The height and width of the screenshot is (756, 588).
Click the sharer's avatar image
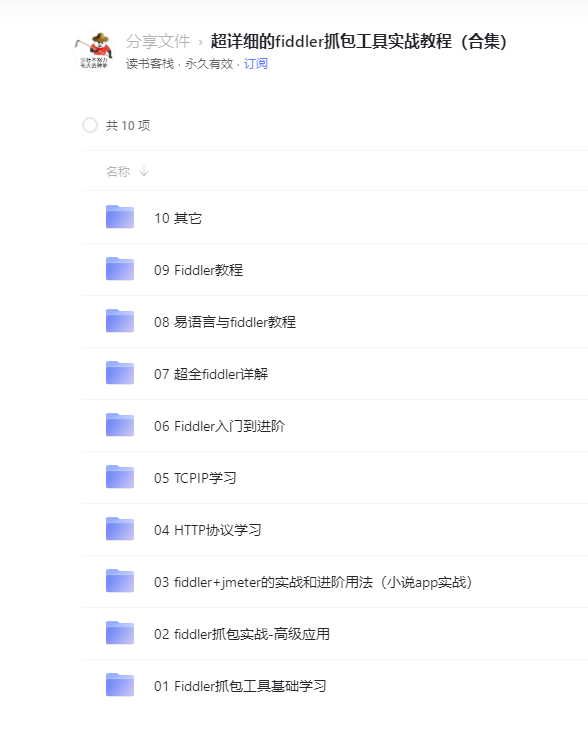click(x=94, y=51)
